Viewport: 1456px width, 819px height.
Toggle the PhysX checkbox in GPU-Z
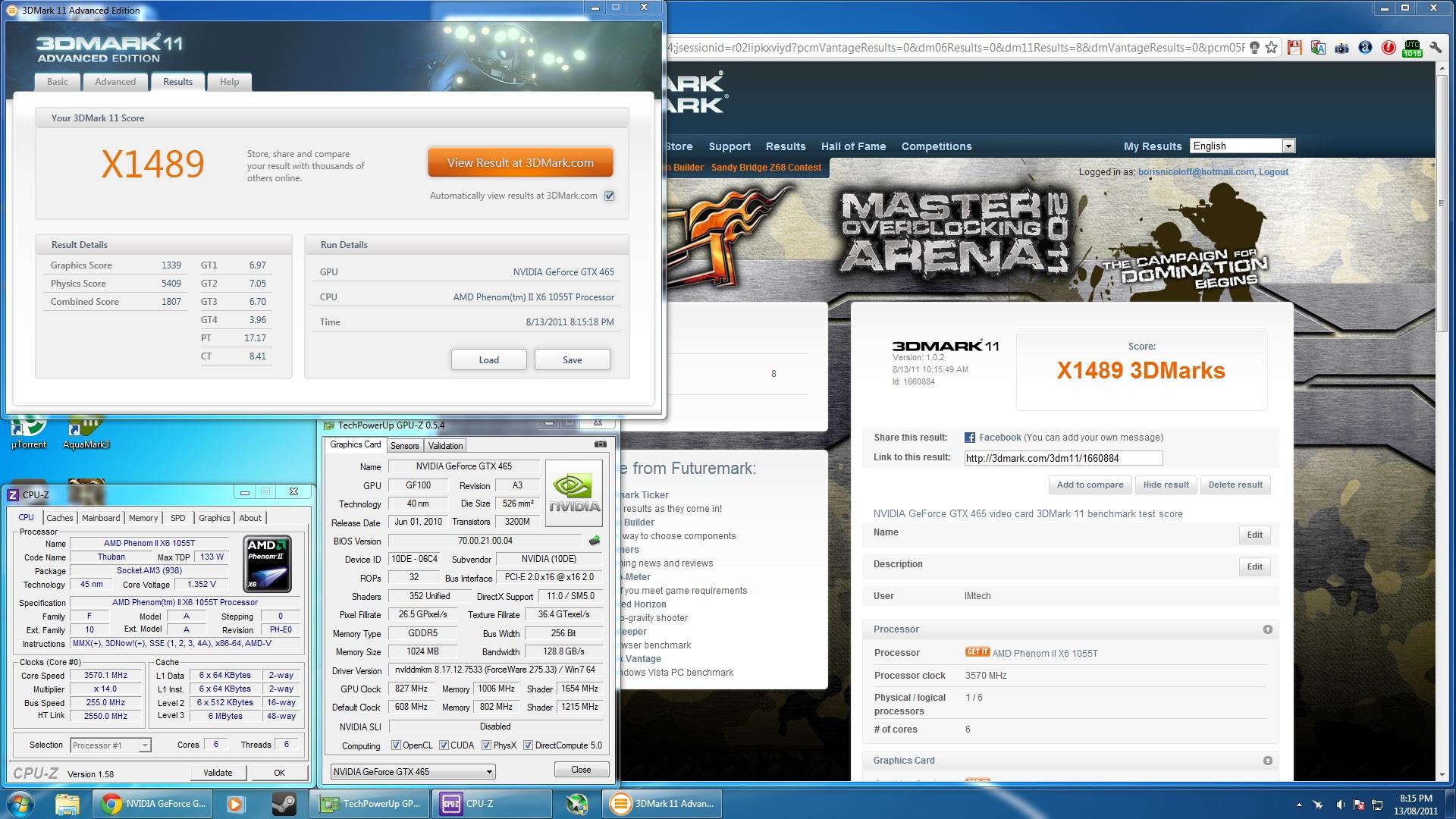pos(487,745)
